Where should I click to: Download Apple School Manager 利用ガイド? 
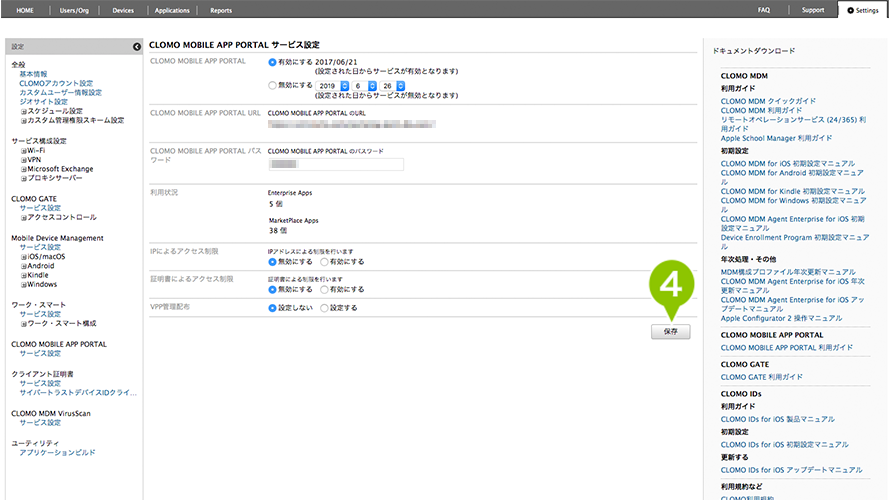point(776,138)
